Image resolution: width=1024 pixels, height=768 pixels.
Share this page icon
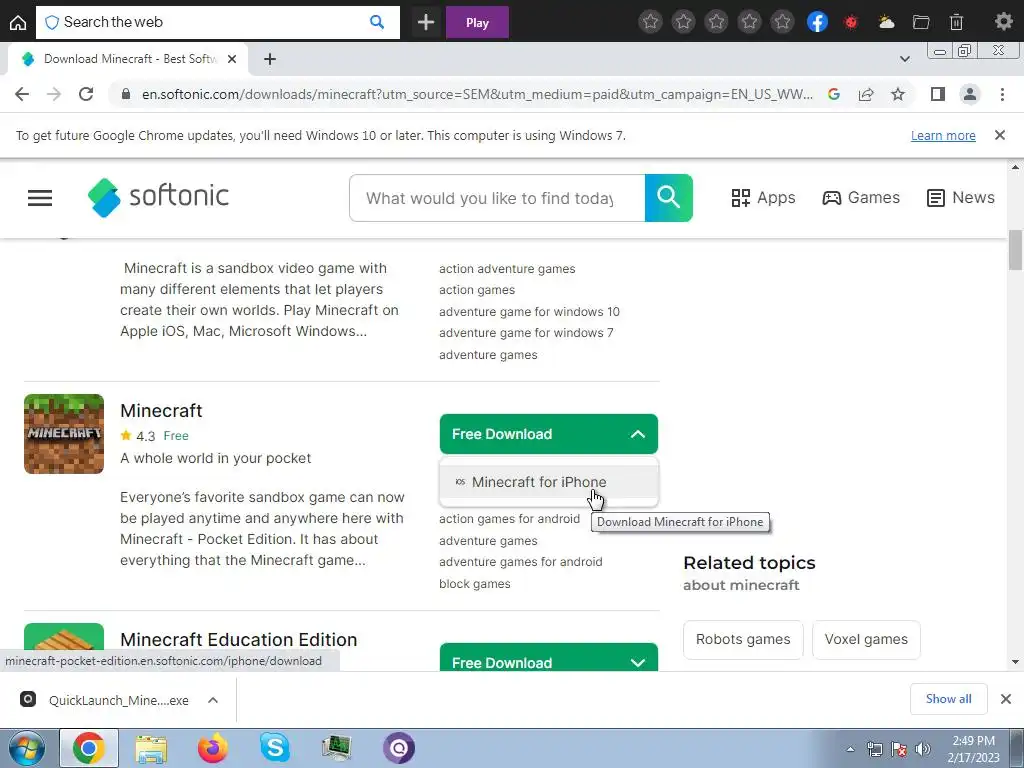click(866, 94)
